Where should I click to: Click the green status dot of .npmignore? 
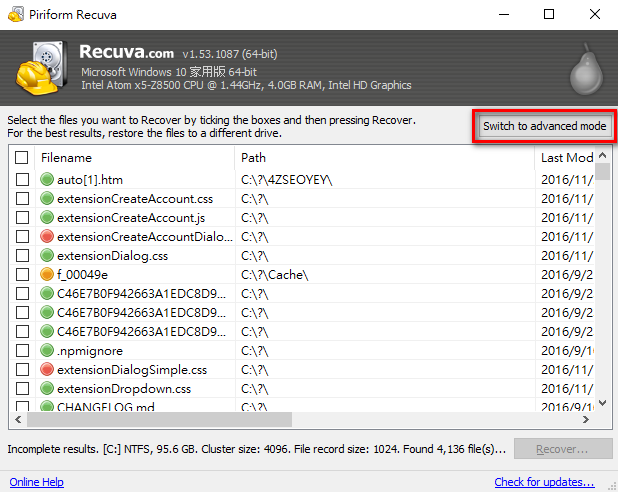tap(47, 350)
